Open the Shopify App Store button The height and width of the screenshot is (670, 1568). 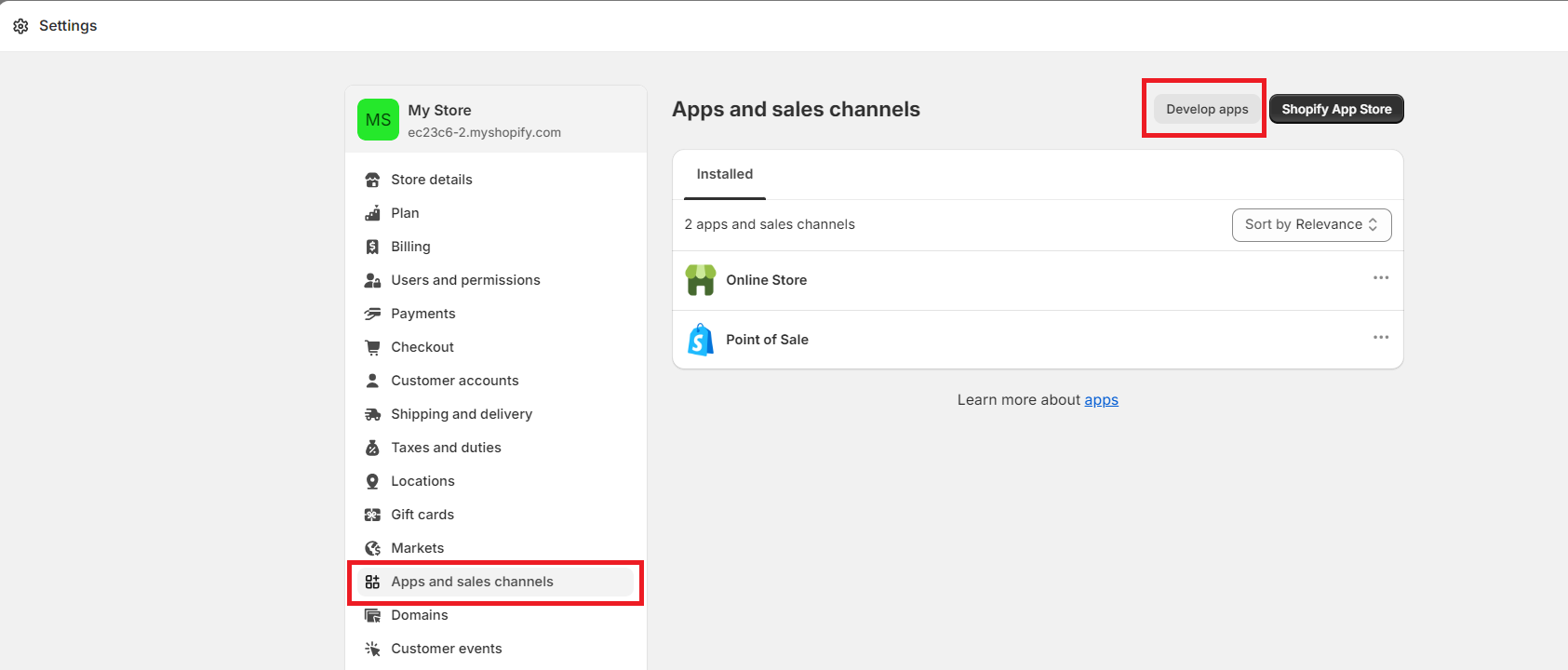(x=1336, y=109)
